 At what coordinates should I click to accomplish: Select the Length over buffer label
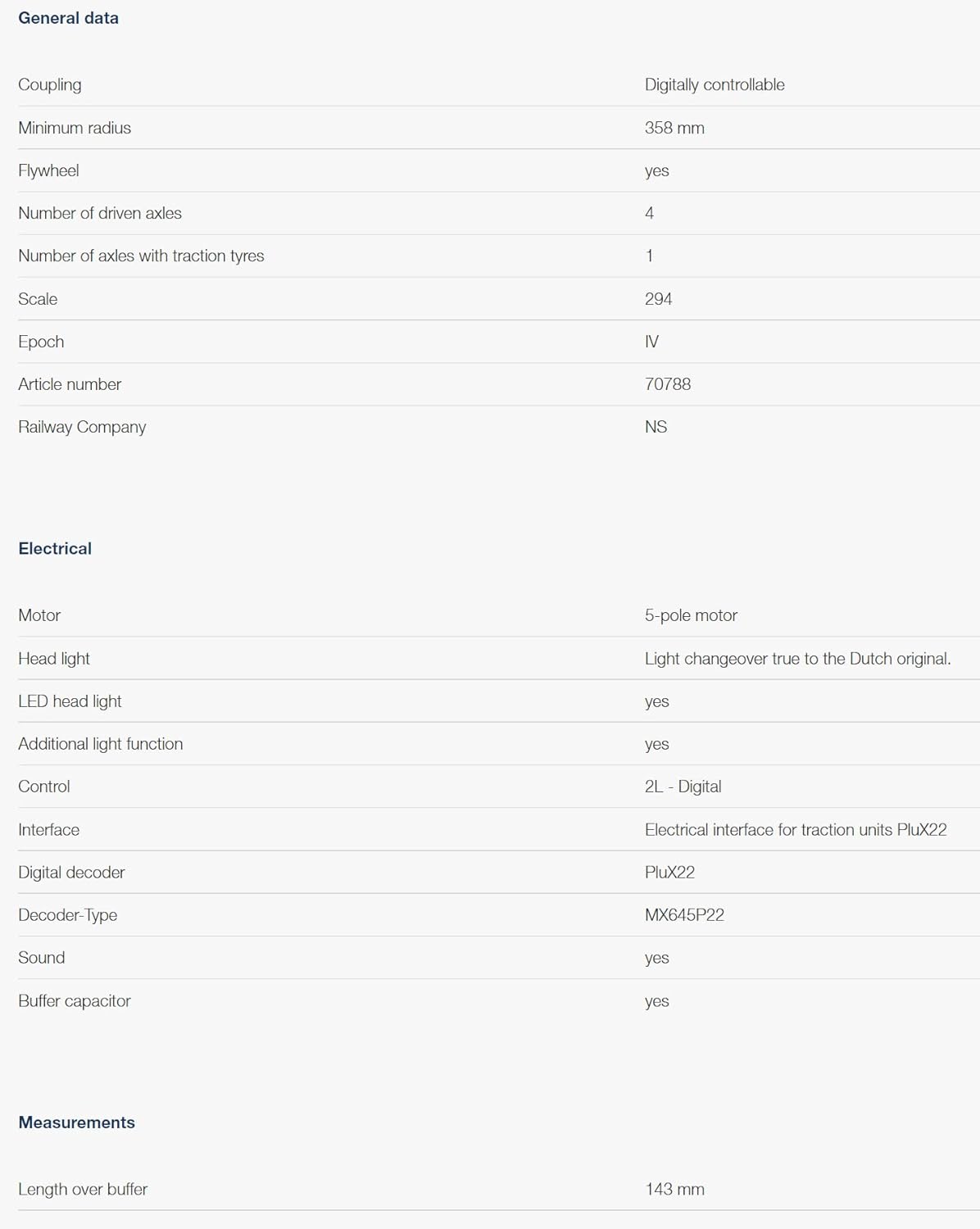click(x=83, y=1190)
